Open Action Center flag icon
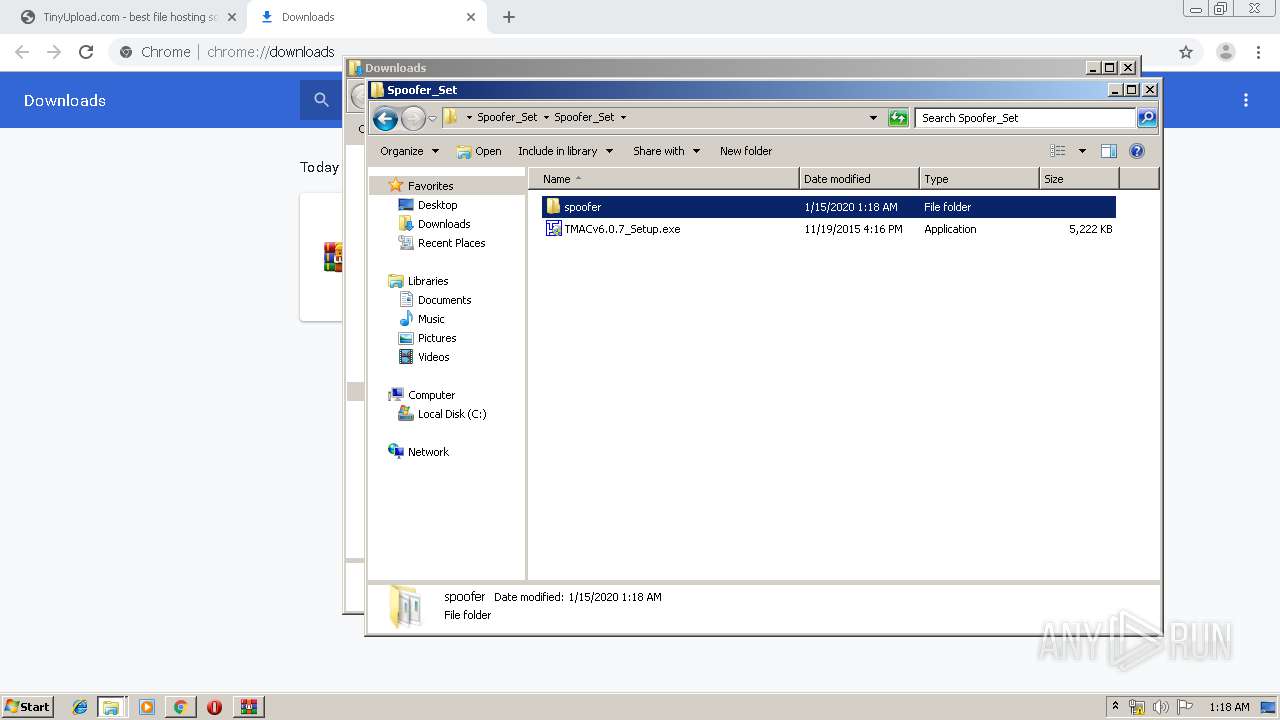 (x=1185, y=707)
